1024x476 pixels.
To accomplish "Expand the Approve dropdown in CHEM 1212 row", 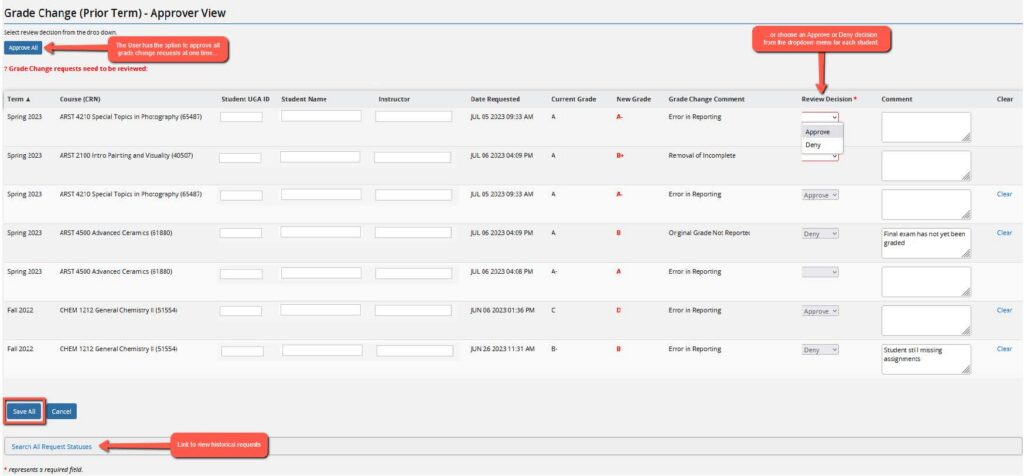I will click(820, 311).
